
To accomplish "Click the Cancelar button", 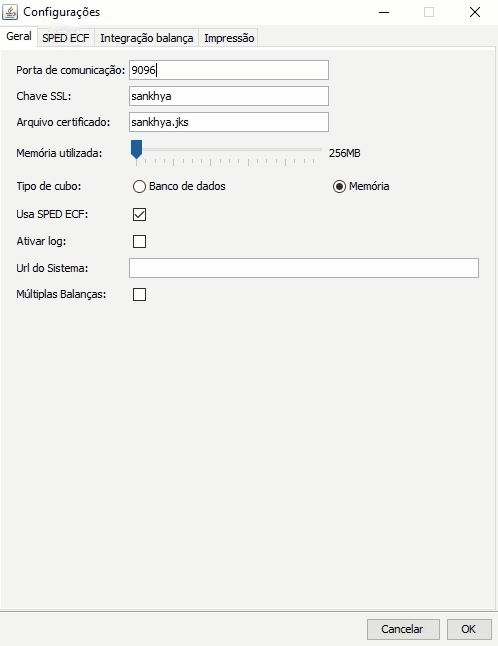I will click(403, 629).
